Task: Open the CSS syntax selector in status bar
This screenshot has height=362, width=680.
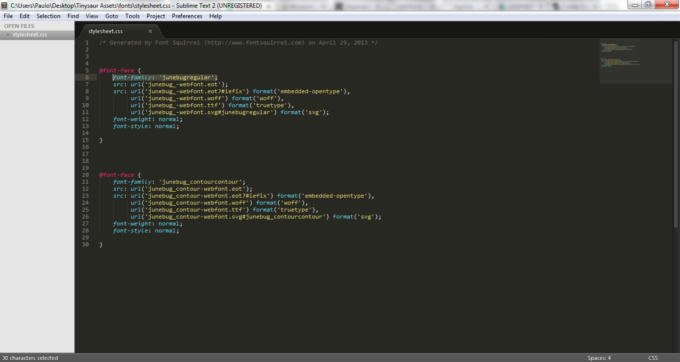Action: (653, 358)
